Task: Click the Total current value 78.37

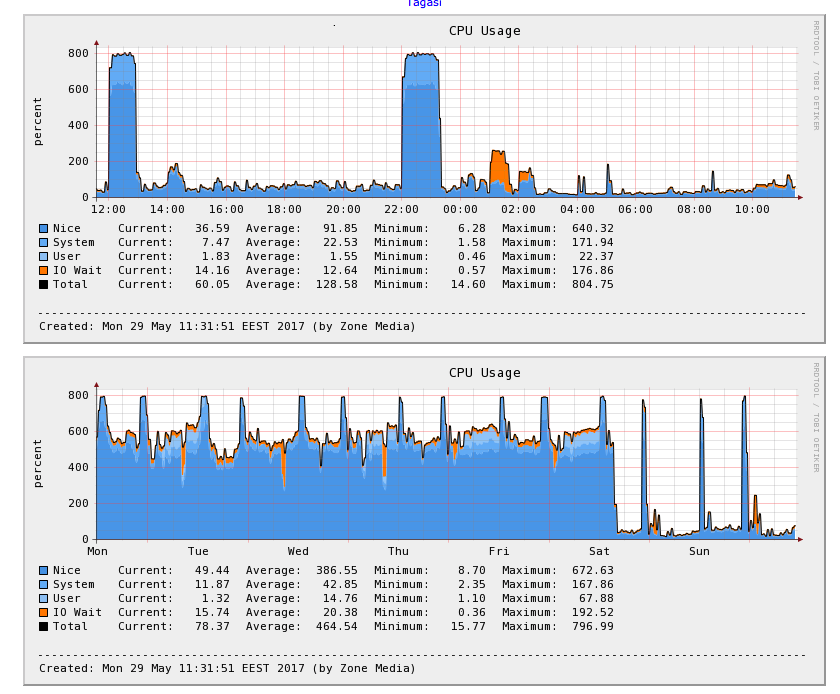Action: click(x=212, y=626)
